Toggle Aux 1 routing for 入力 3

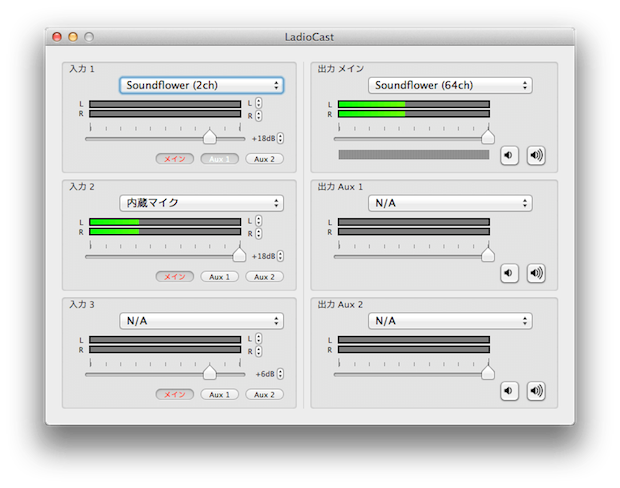(220, 394)
